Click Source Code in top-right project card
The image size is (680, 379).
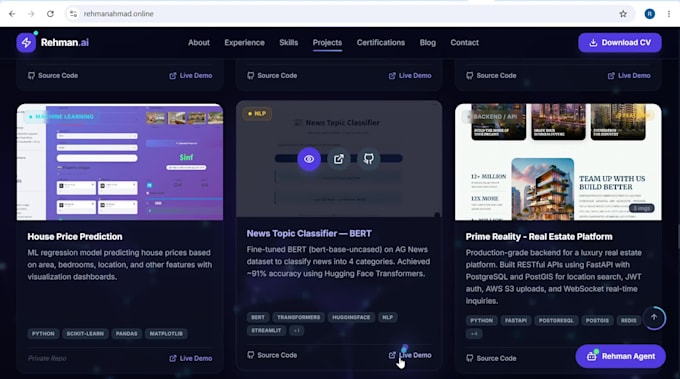[491, 75]
